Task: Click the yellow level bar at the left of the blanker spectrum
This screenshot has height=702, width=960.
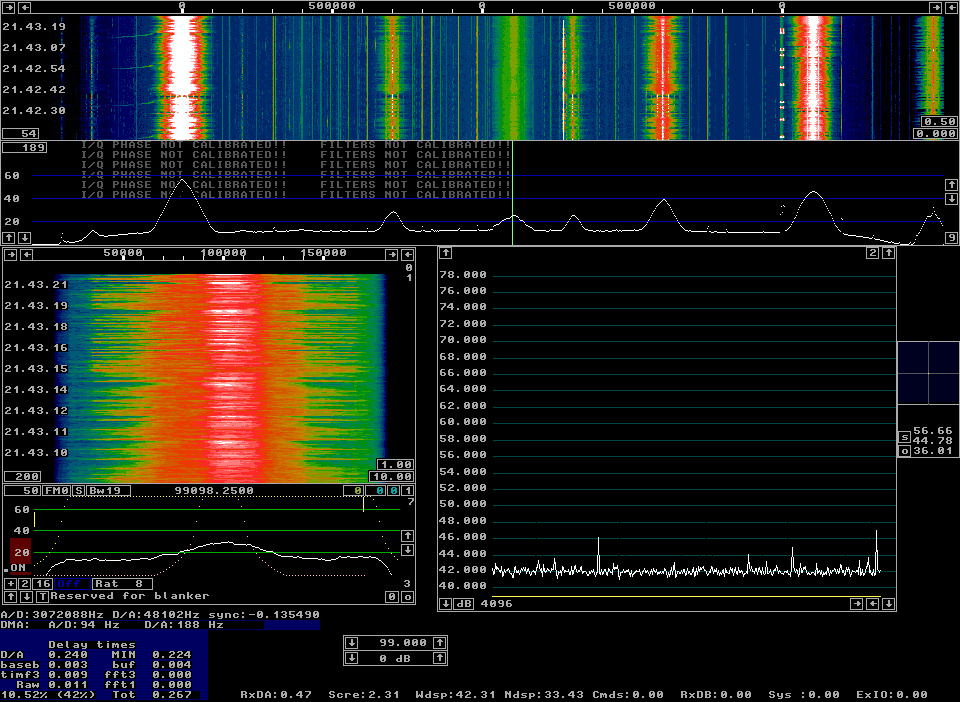Action: (x=34, y=519)
